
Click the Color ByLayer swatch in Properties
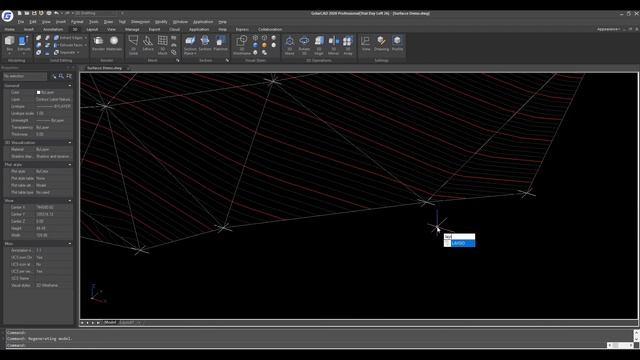[x=38, y=92]
